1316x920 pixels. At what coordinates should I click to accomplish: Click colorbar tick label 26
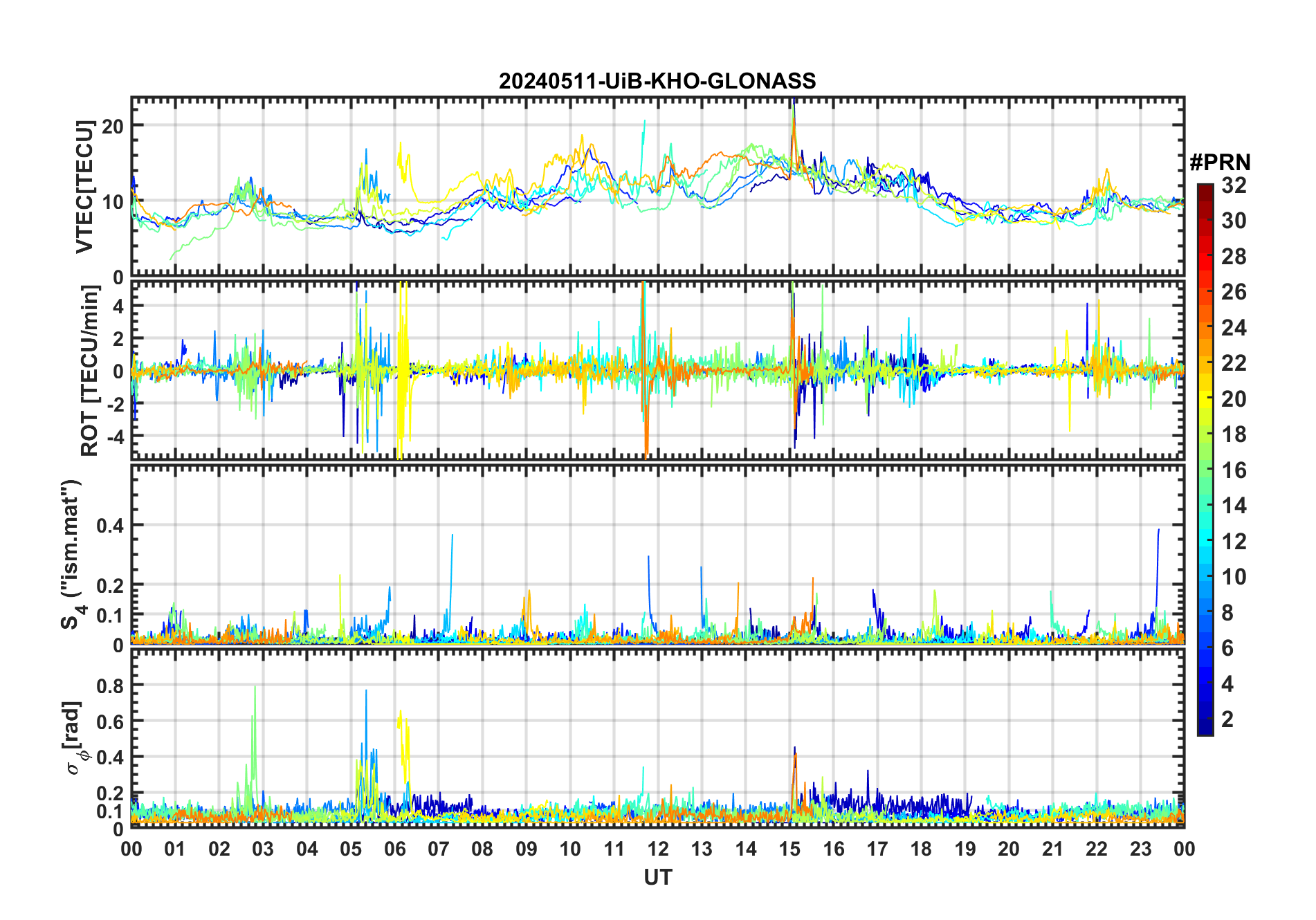[x=1234, y=292]
